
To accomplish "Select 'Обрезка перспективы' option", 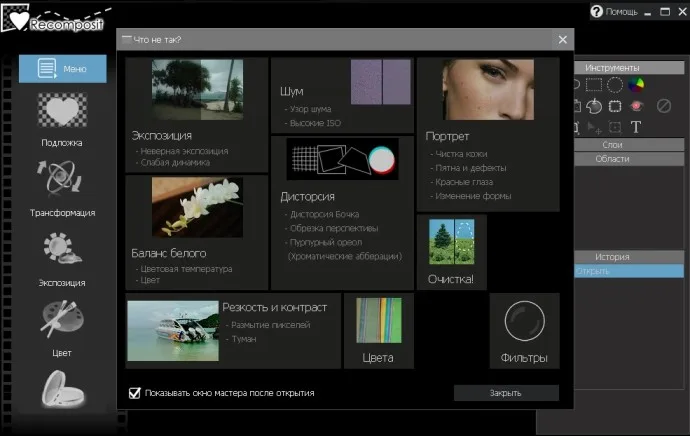I will click(331, 228).
